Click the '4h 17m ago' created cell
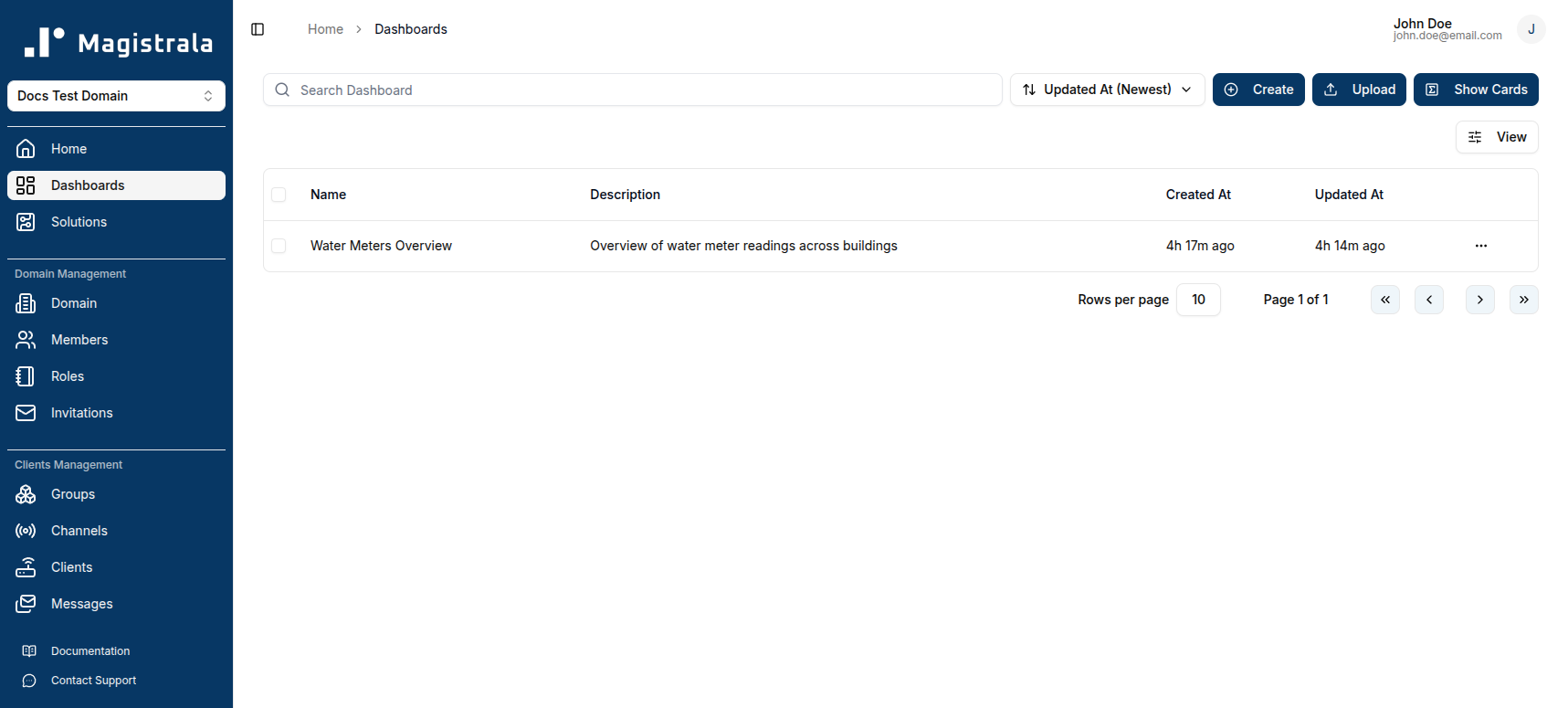This screenshot has height=708, width=1568. (1200, 246)
